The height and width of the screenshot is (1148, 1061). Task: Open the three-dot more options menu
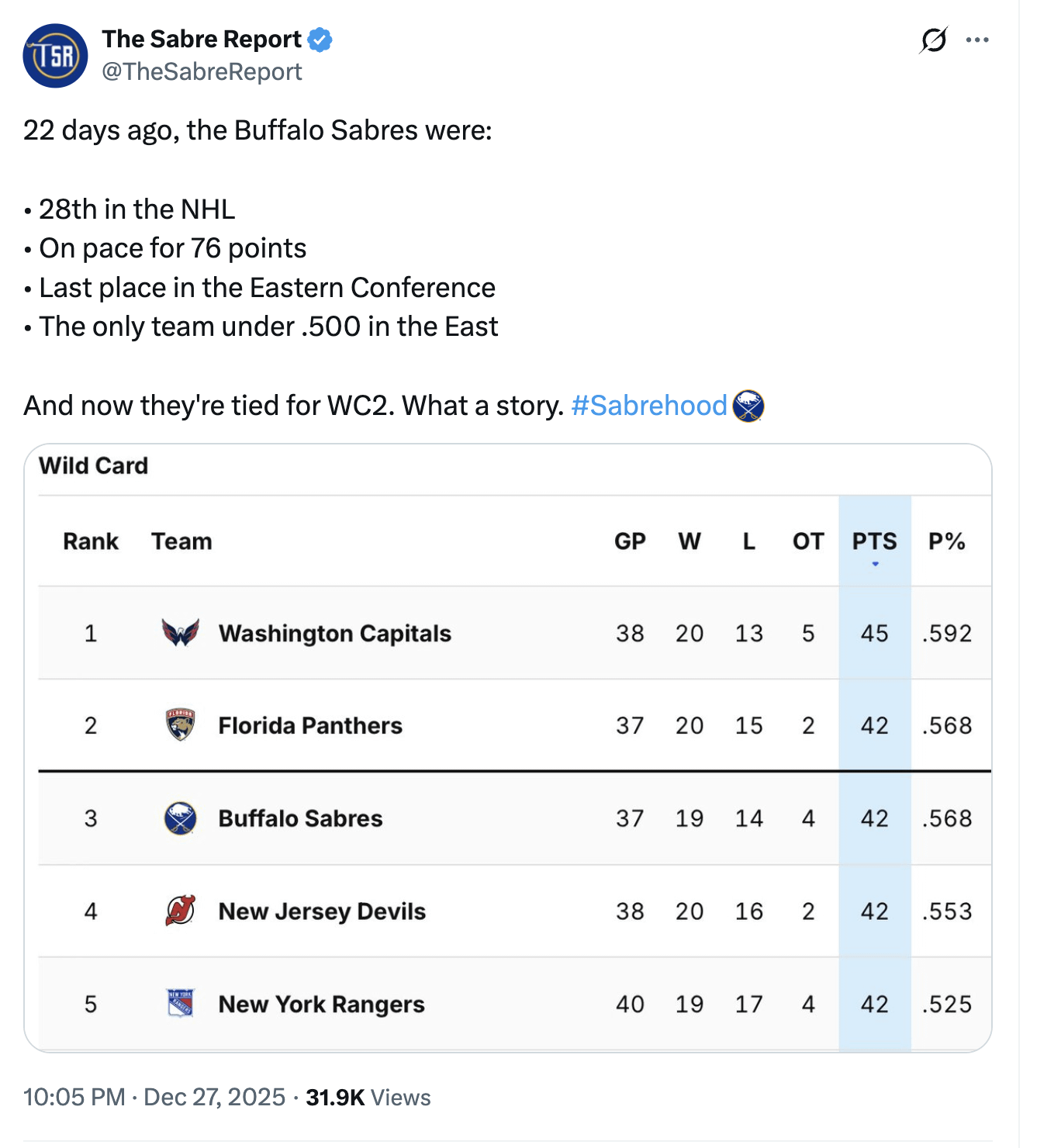(x=977, y=40)
